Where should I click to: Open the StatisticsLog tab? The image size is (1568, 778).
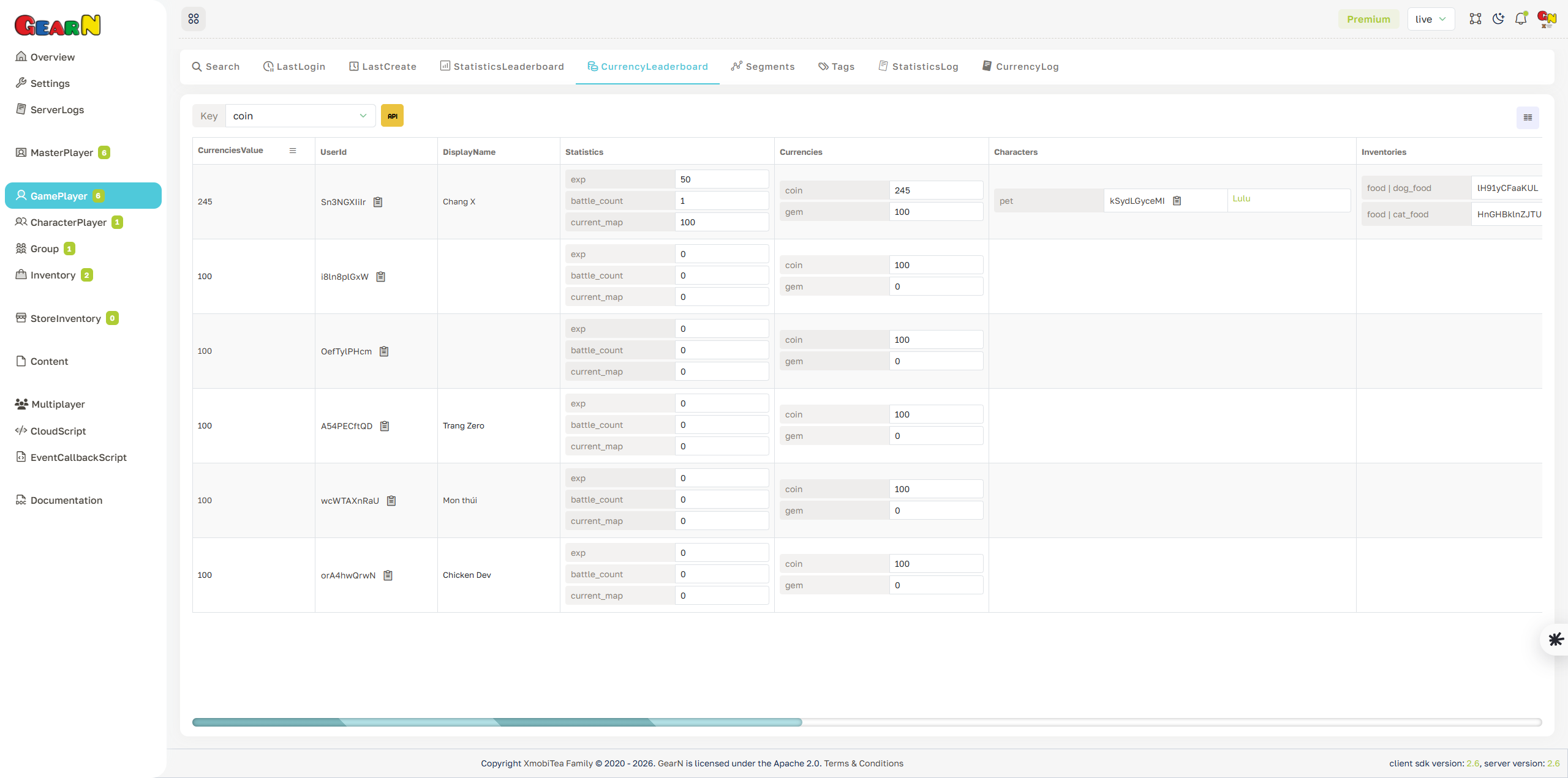[x=918, y=66]
